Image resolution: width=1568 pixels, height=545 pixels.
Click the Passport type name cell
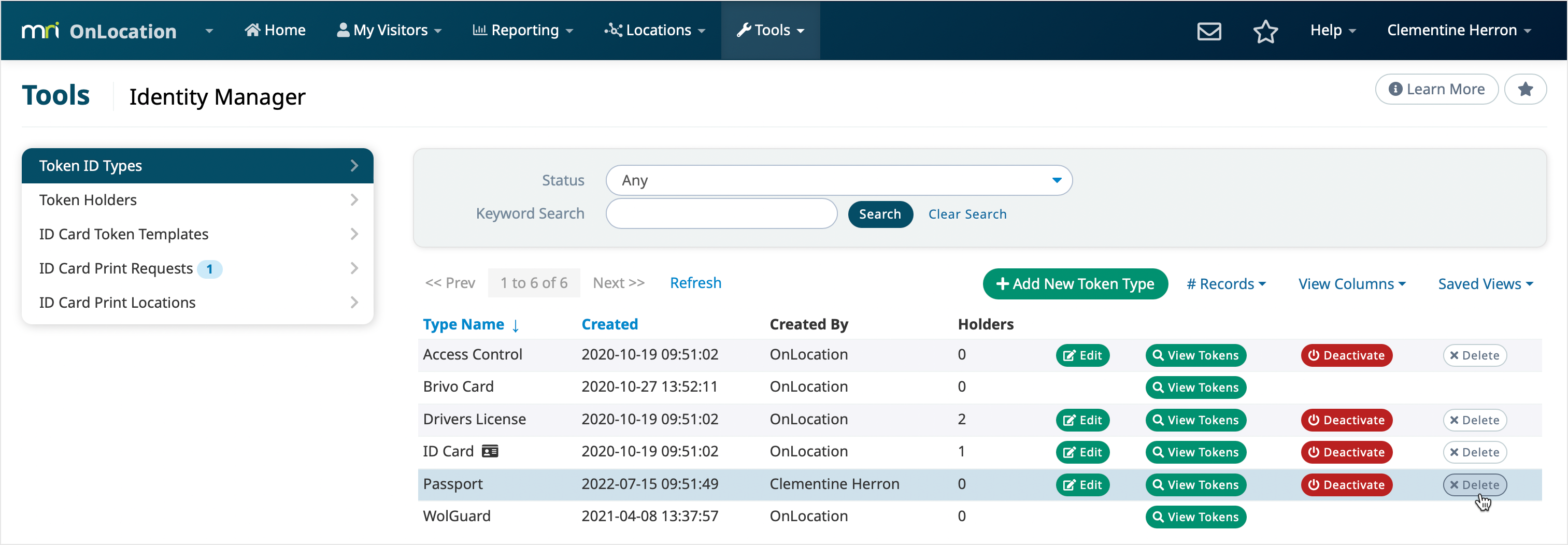click(452, 484)
